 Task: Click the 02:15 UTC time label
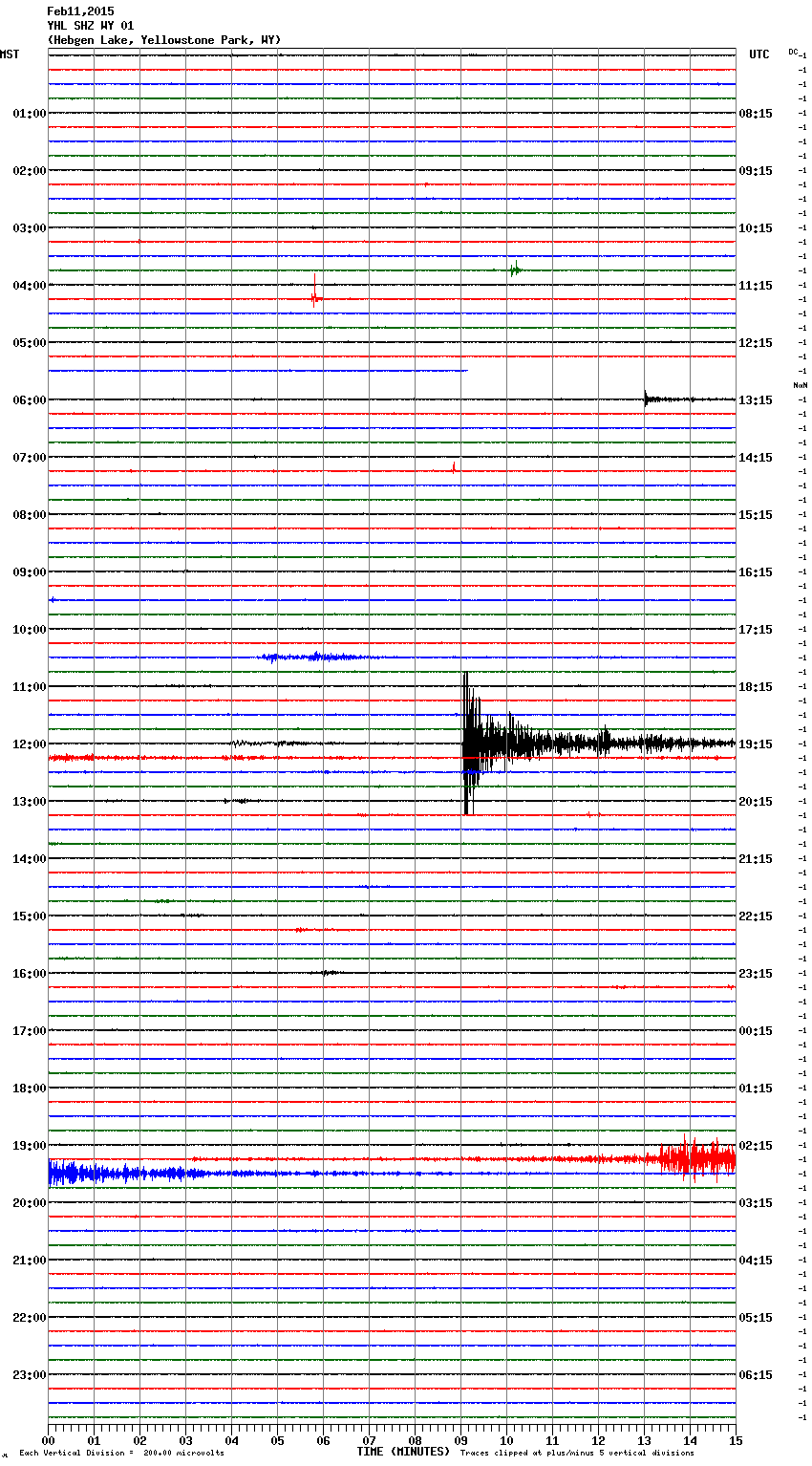(x=756, y=1146)
